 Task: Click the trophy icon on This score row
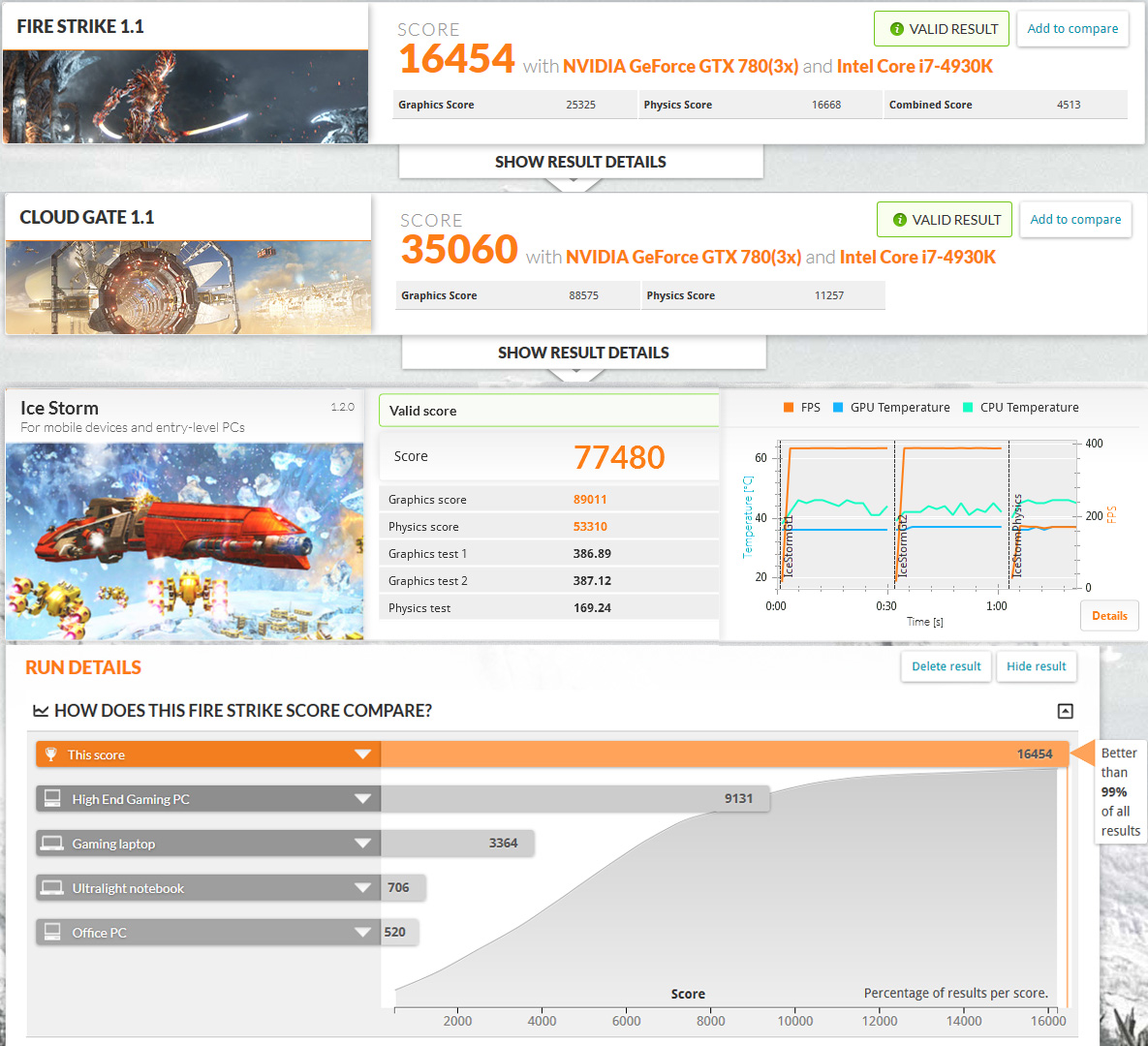(50, 754)
